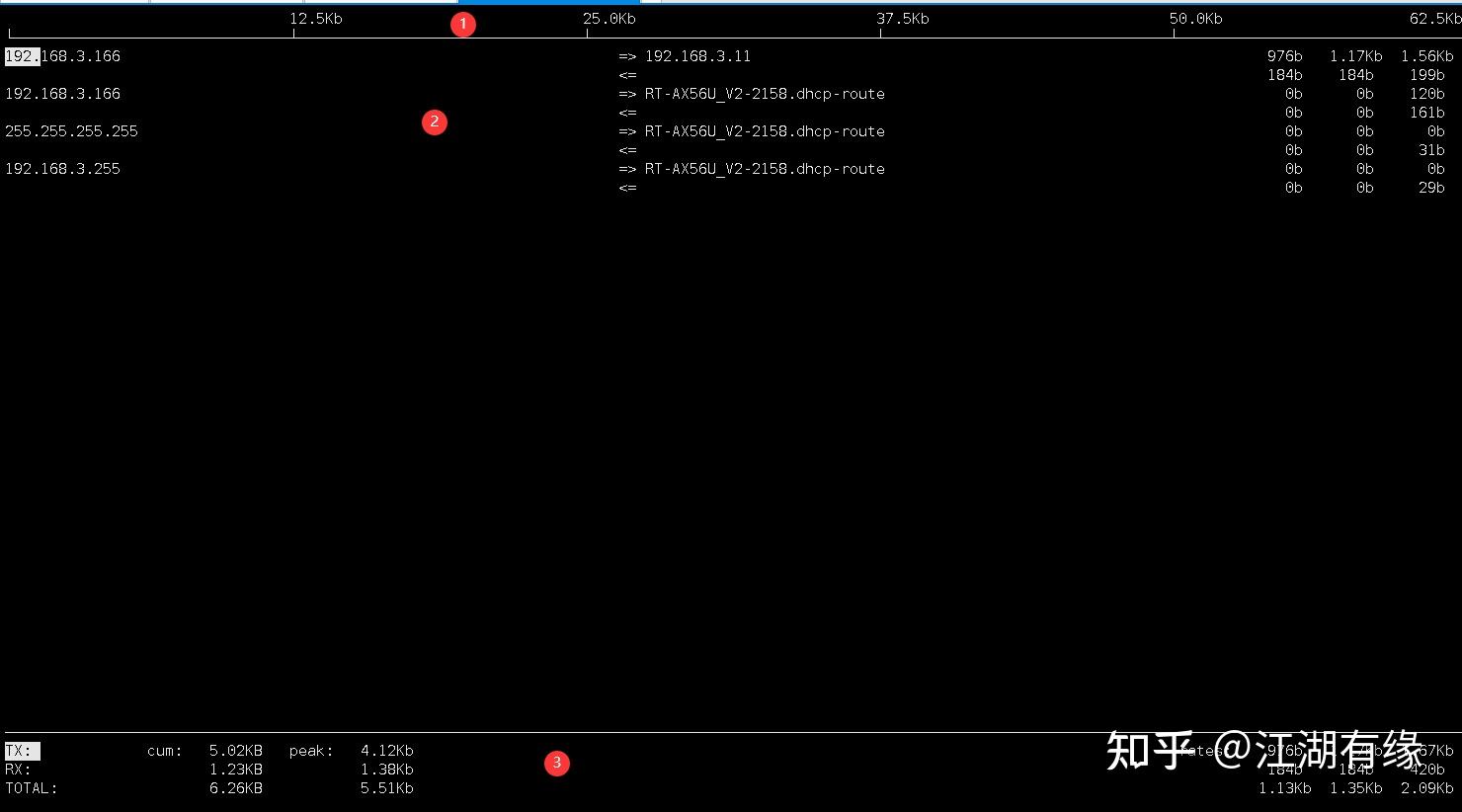The image size is (1462, 812).
Task: Click the red numbered marker 3
Action: point(557,763)
